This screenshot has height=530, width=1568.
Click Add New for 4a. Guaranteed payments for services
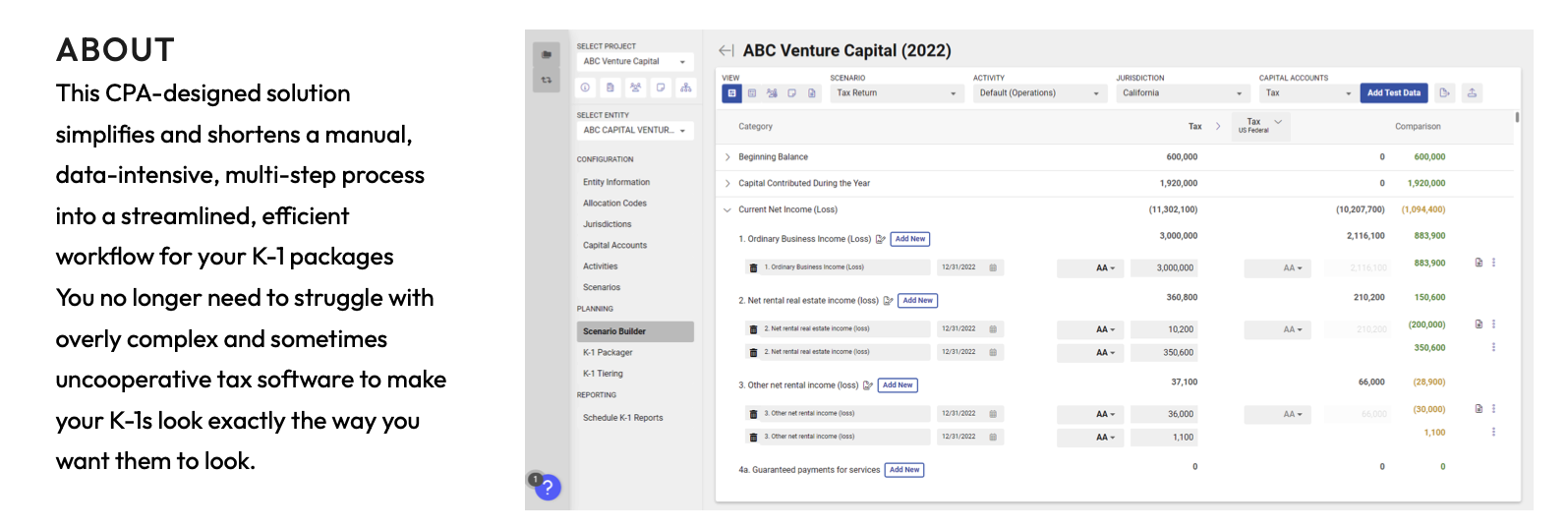pyautogui.click(x=904, y=470)
